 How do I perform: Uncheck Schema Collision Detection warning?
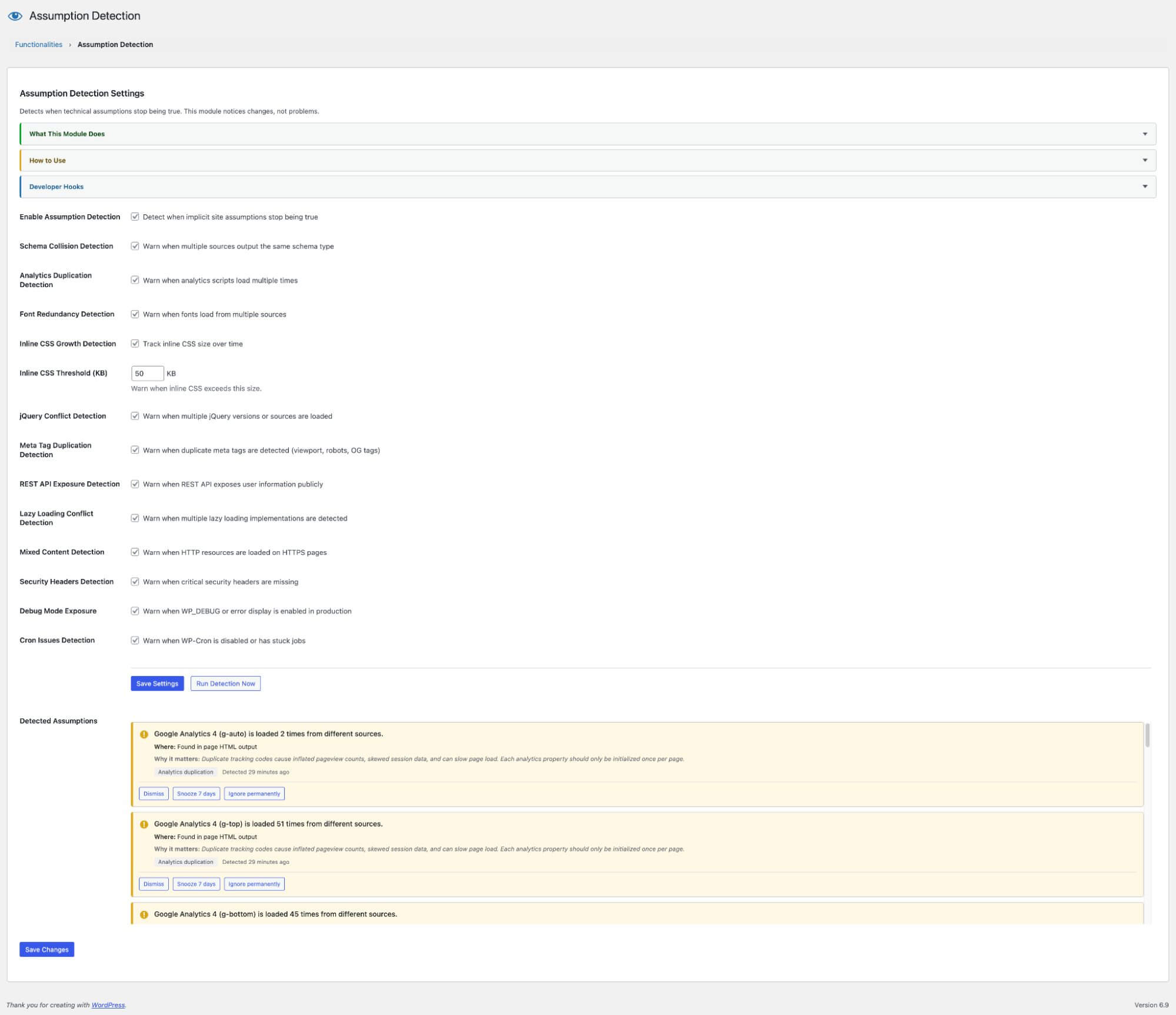click(135, 246)
